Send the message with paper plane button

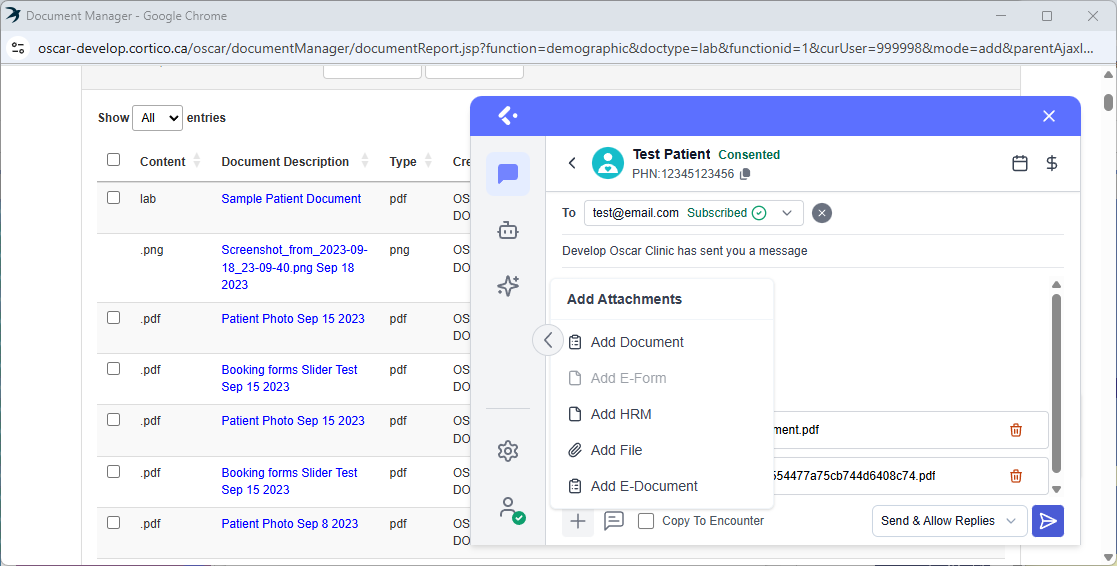click(x=1048, y=521)
